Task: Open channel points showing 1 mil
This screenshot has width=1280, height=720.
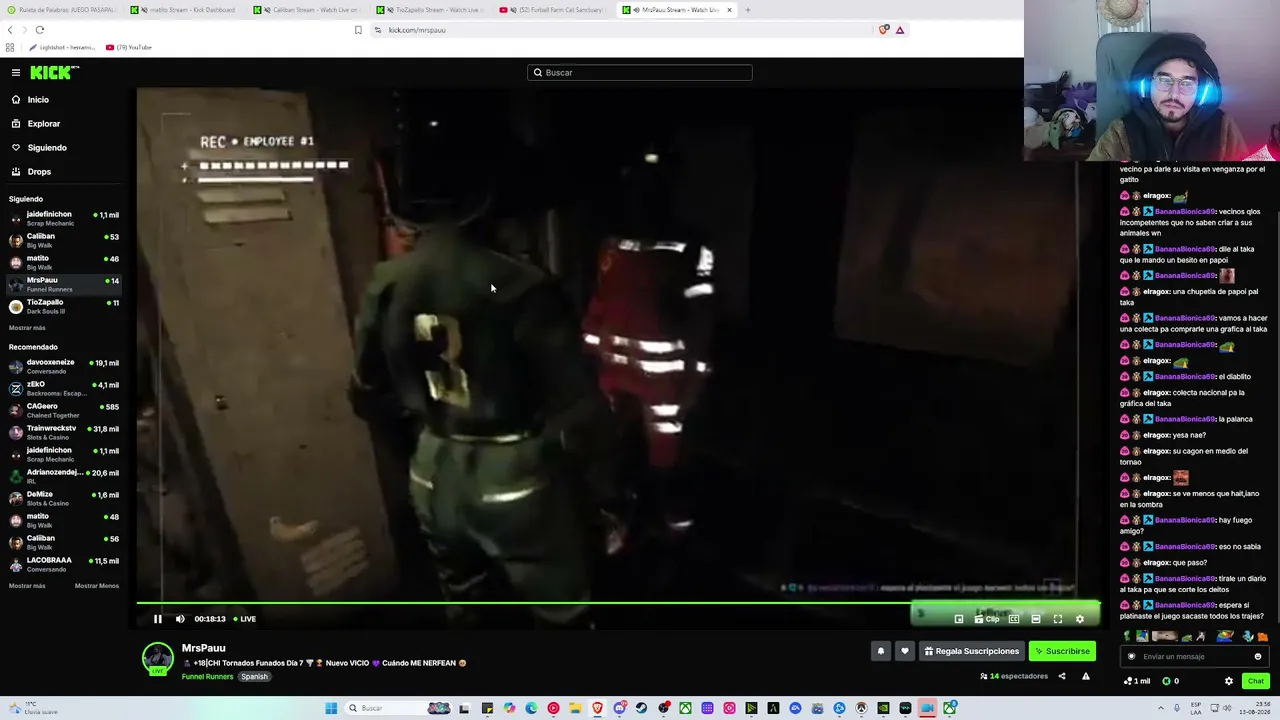Action: coord(1137,681)
